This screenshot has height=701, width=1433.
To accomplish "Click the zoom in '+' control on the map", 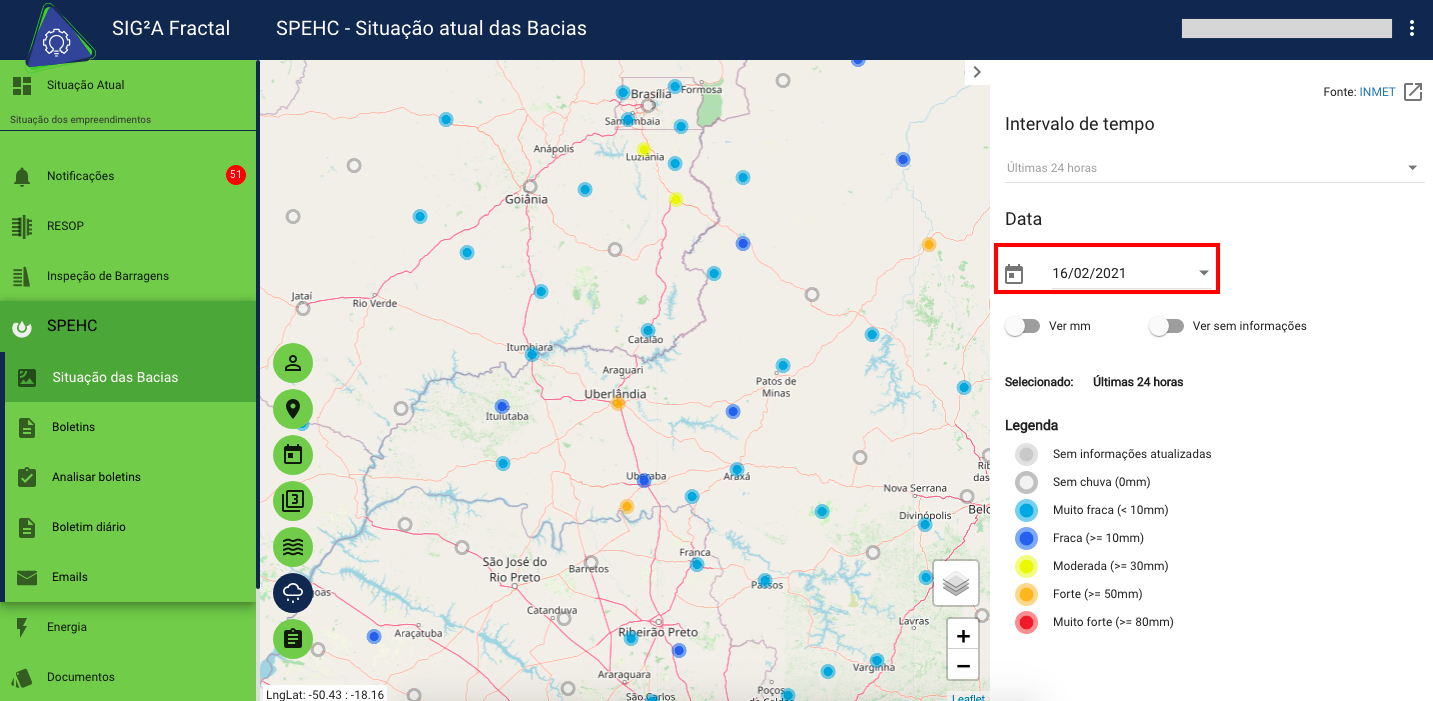I will coord(962,635).
